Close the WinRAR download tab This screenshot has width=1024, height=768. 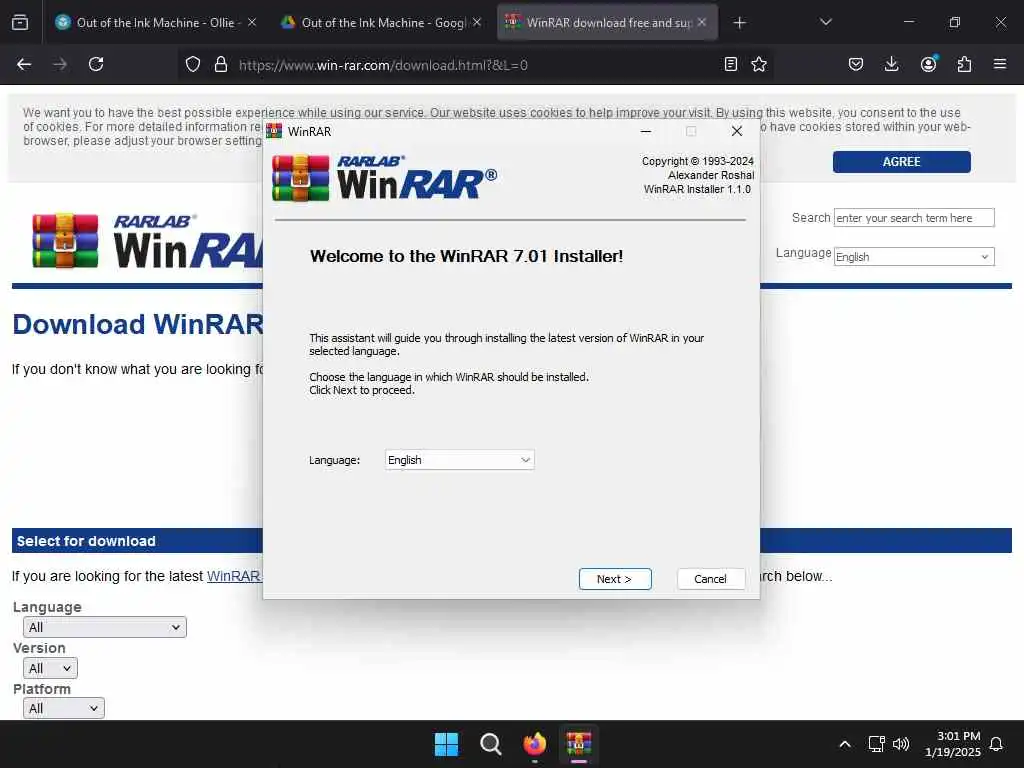(x=702, y=23)
